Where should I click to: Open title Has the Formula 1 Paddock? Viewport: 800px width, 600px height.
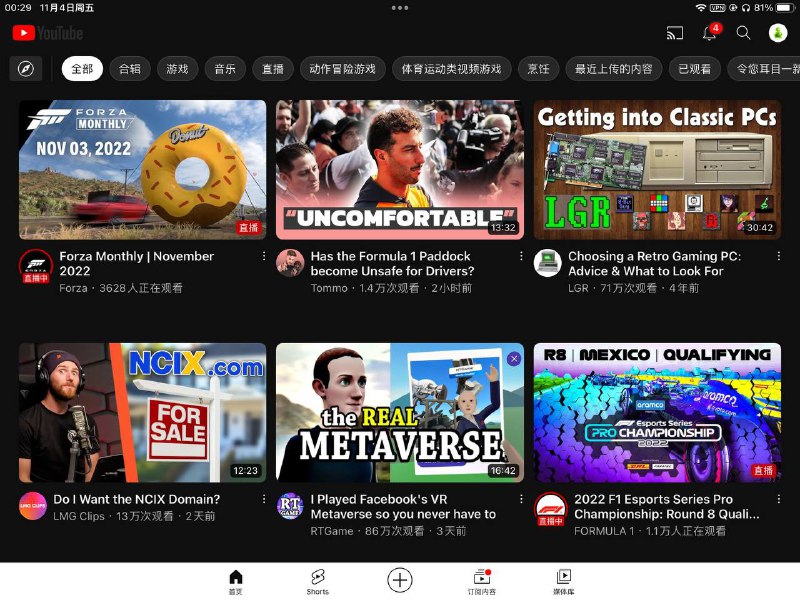[x=392, y=263]
